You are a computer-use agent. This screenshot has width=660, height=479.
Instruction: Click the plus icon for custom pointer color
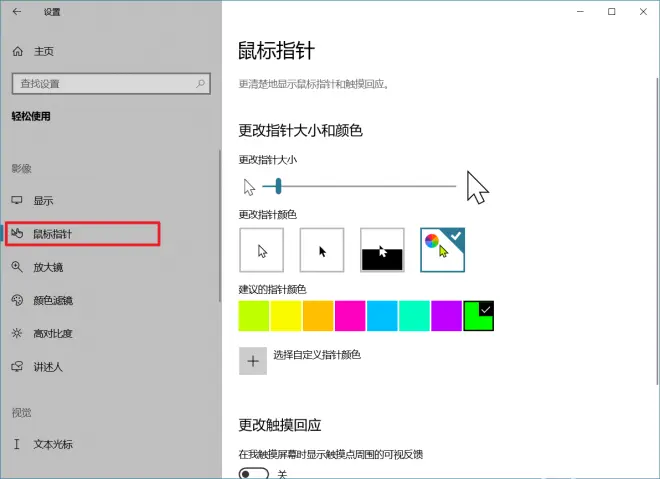(x=253, y=361)
